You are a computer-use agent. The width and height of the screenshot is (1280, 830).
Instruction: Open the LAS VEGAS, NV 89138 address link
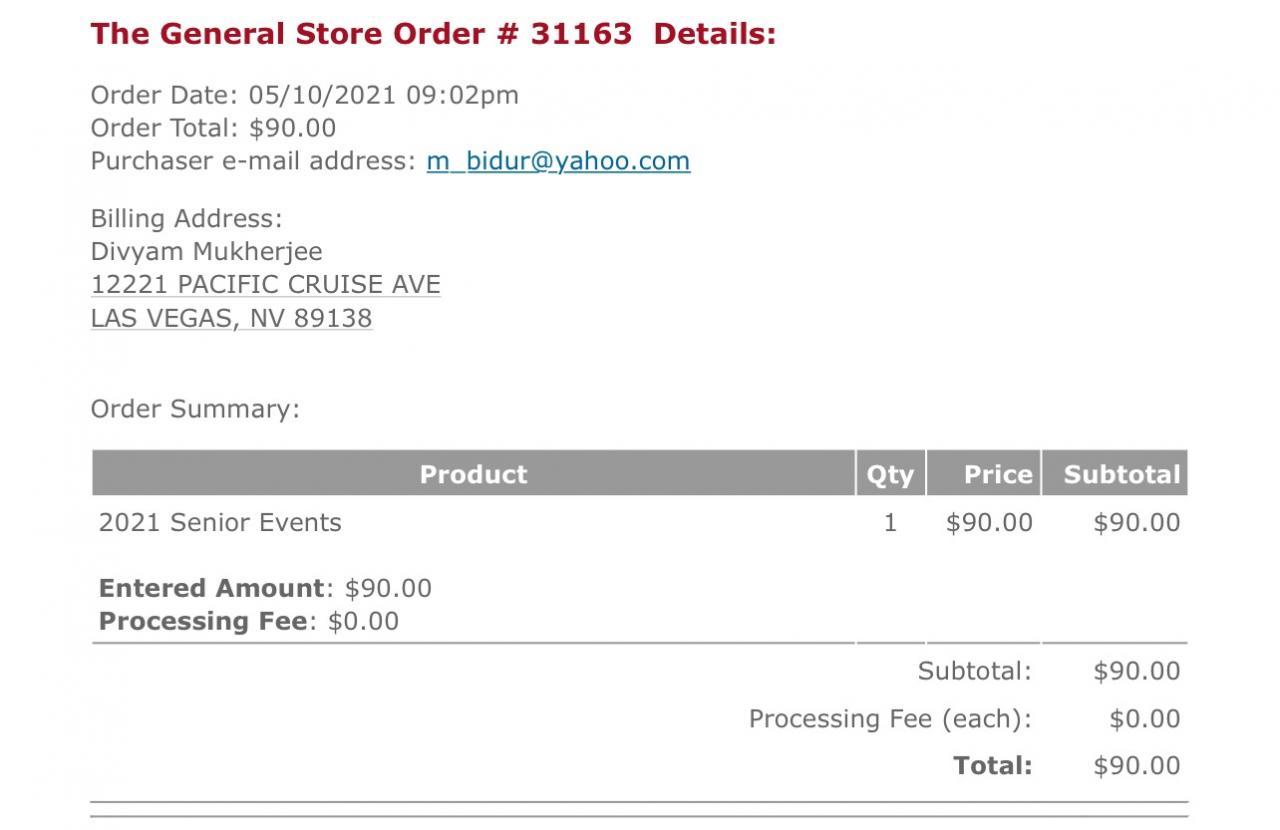pos(231,319)
